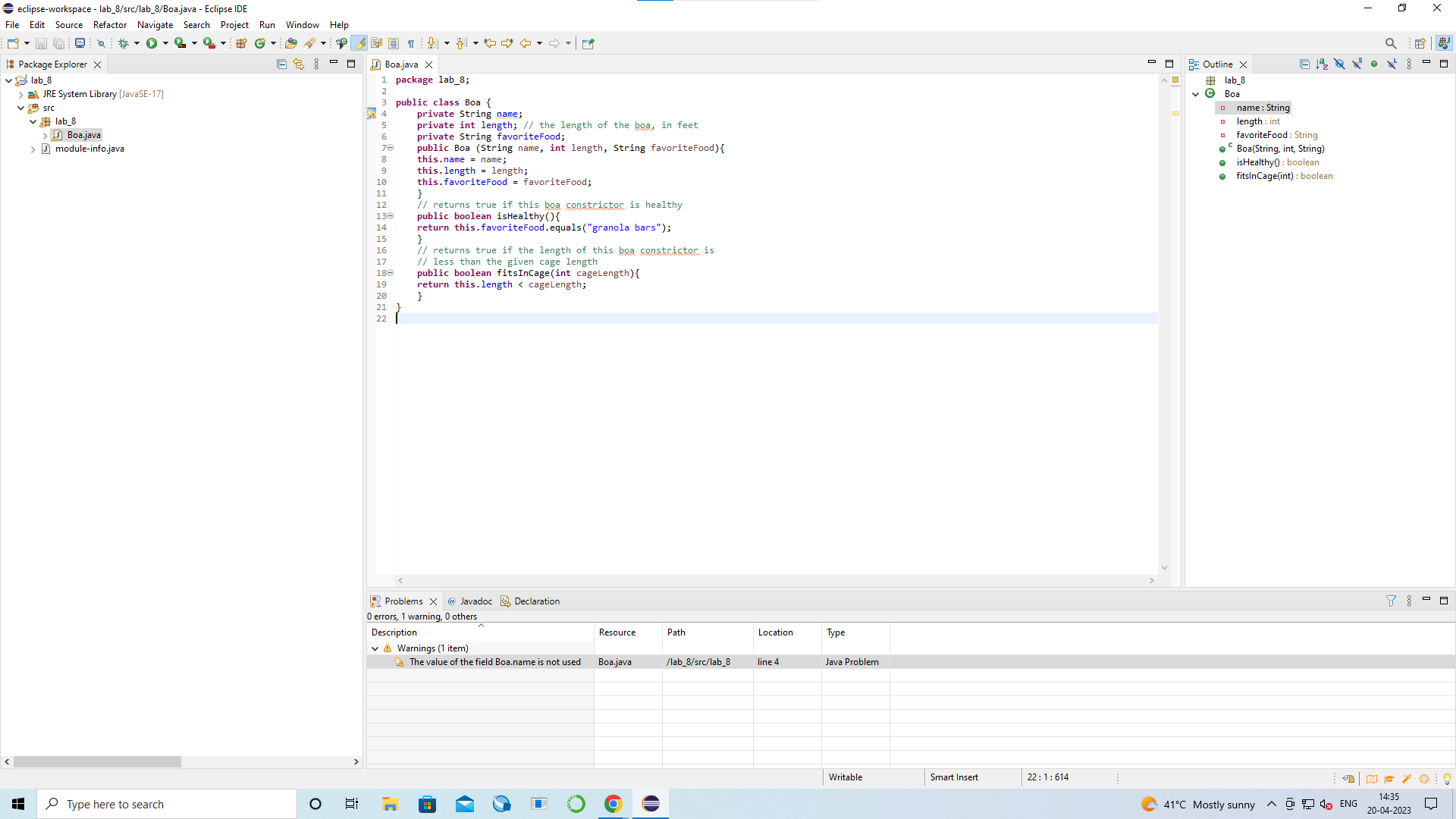Switch to the Javadoc tab
This screenshot has height=819, width=1456.
475,601
